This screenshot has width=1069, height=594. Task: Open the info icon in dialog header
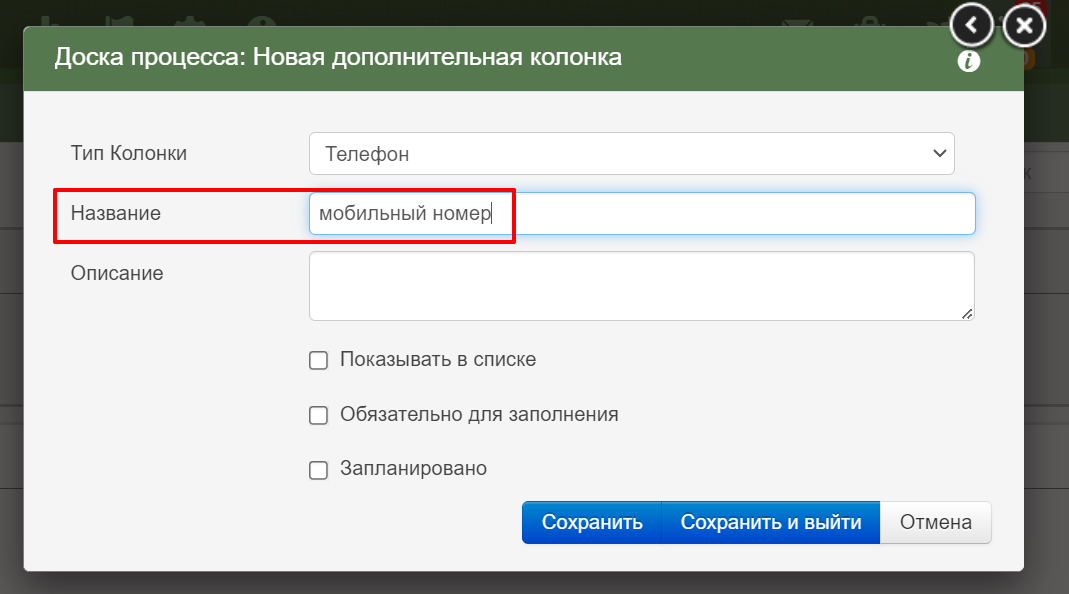click(969, 61)
